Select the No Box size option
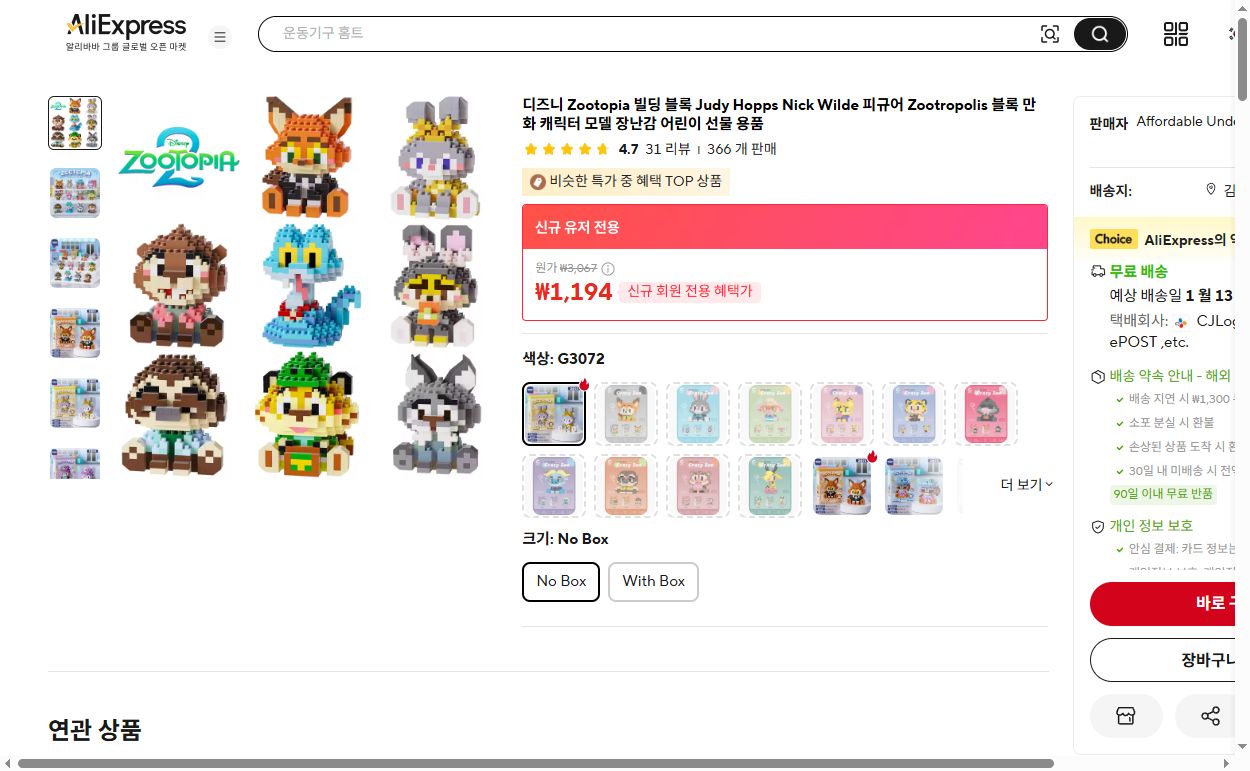This screenshot has height=771, width=1250. click(561, 581)
